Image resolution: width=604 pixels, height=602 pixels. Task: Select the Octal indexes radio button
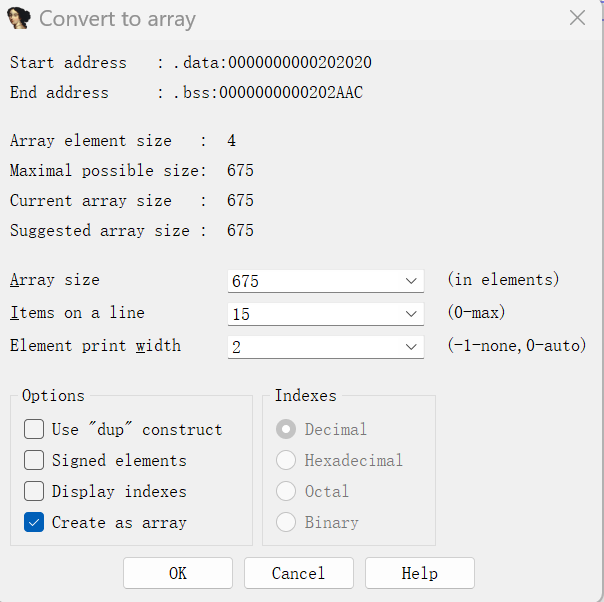(x=286, y=491)
